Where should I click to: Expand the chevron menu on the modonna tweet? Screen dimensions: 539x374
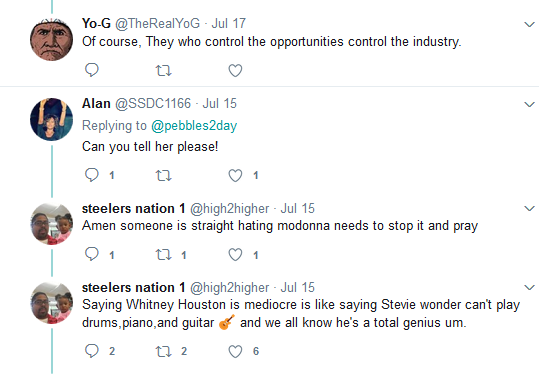[x=529, y=208]
